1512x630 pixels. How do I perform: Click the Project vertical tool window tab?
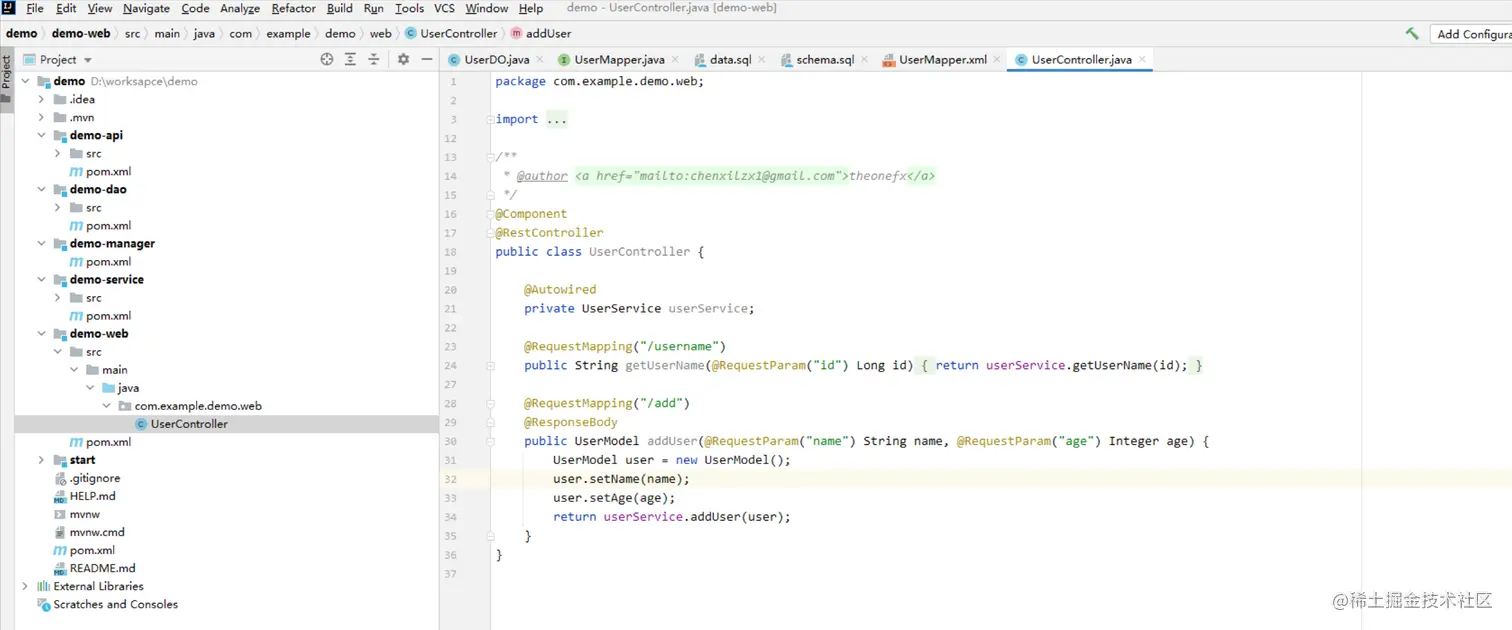(x=6, y=78)
